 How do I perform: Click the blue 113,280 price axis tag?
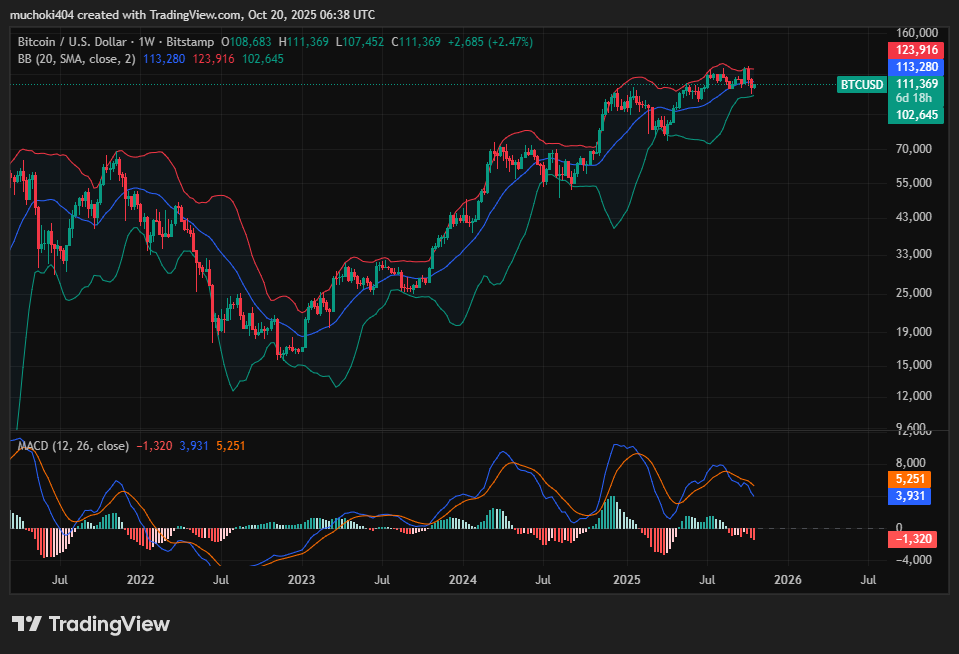click(916, 67)
